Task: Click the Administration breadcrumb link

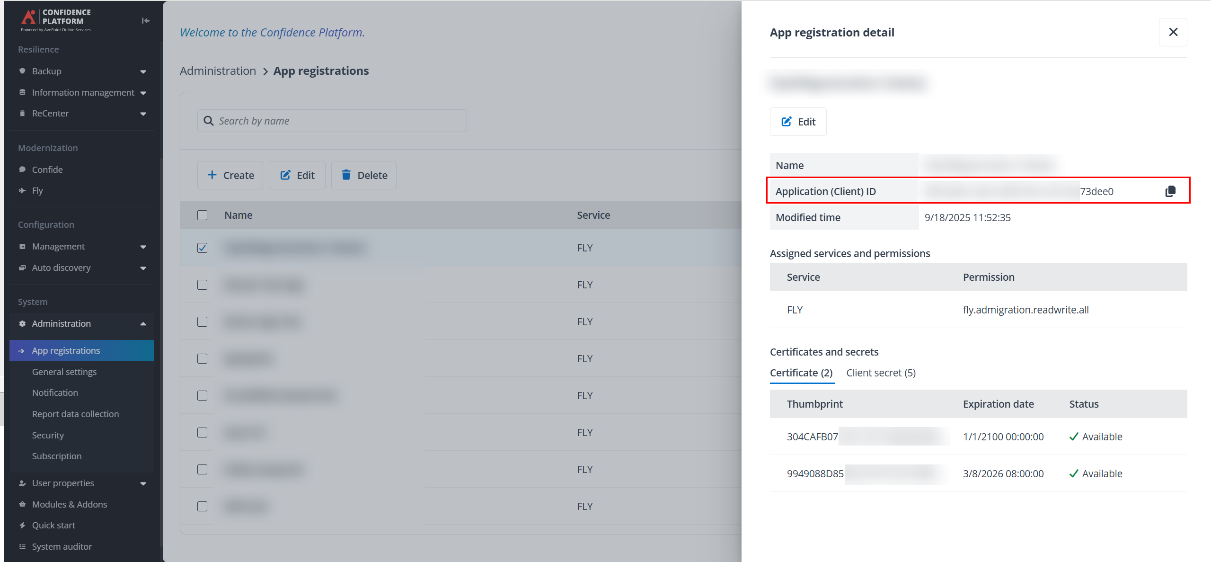Action: tap(218, 71)
